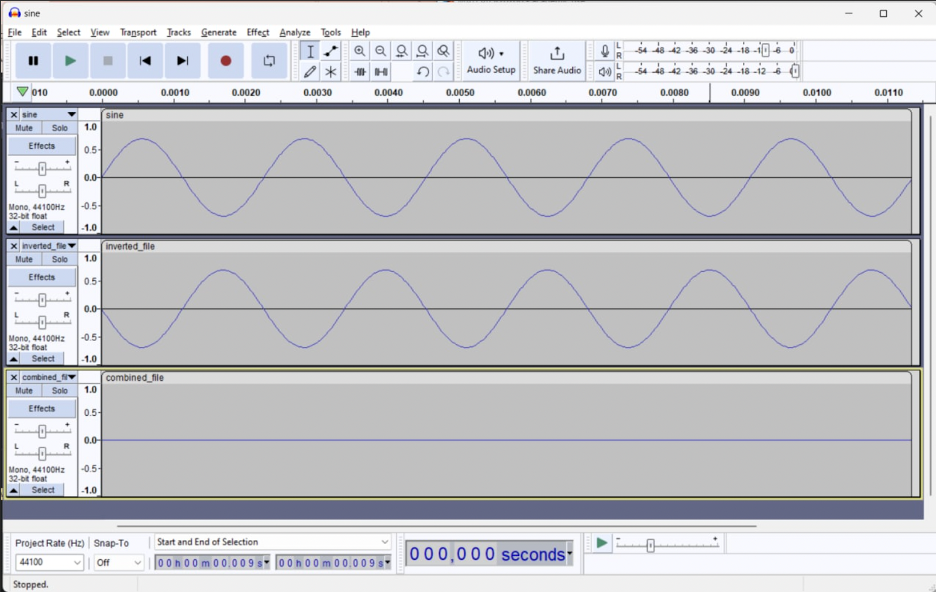Open the Edit menu

tap(39, 32)
